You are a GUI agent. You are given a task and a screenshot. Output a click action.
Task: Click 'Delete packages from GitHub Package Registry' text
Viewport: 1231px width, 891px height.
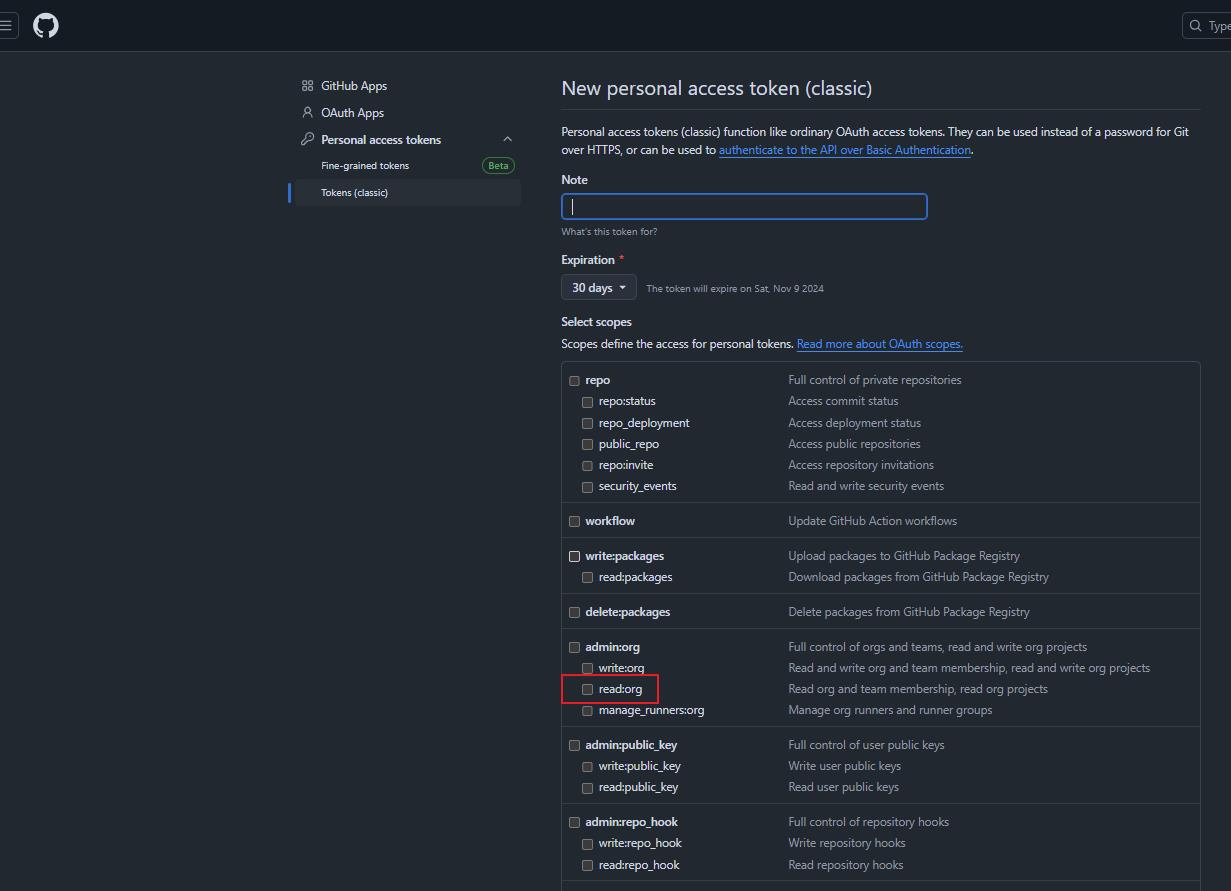click(909, 612)
